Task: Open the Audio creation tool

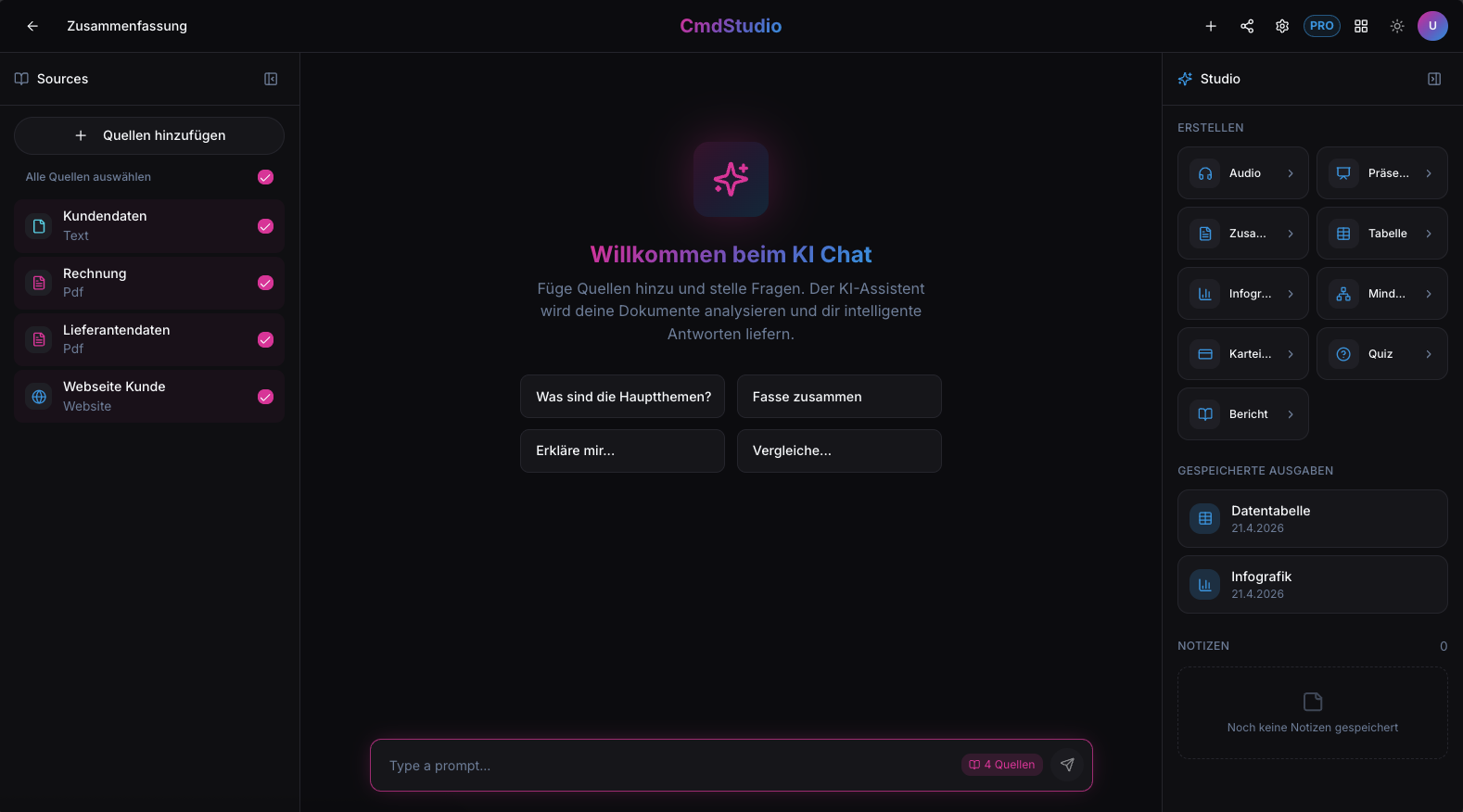Action: pyautogui.click(x=1242, y=172)
